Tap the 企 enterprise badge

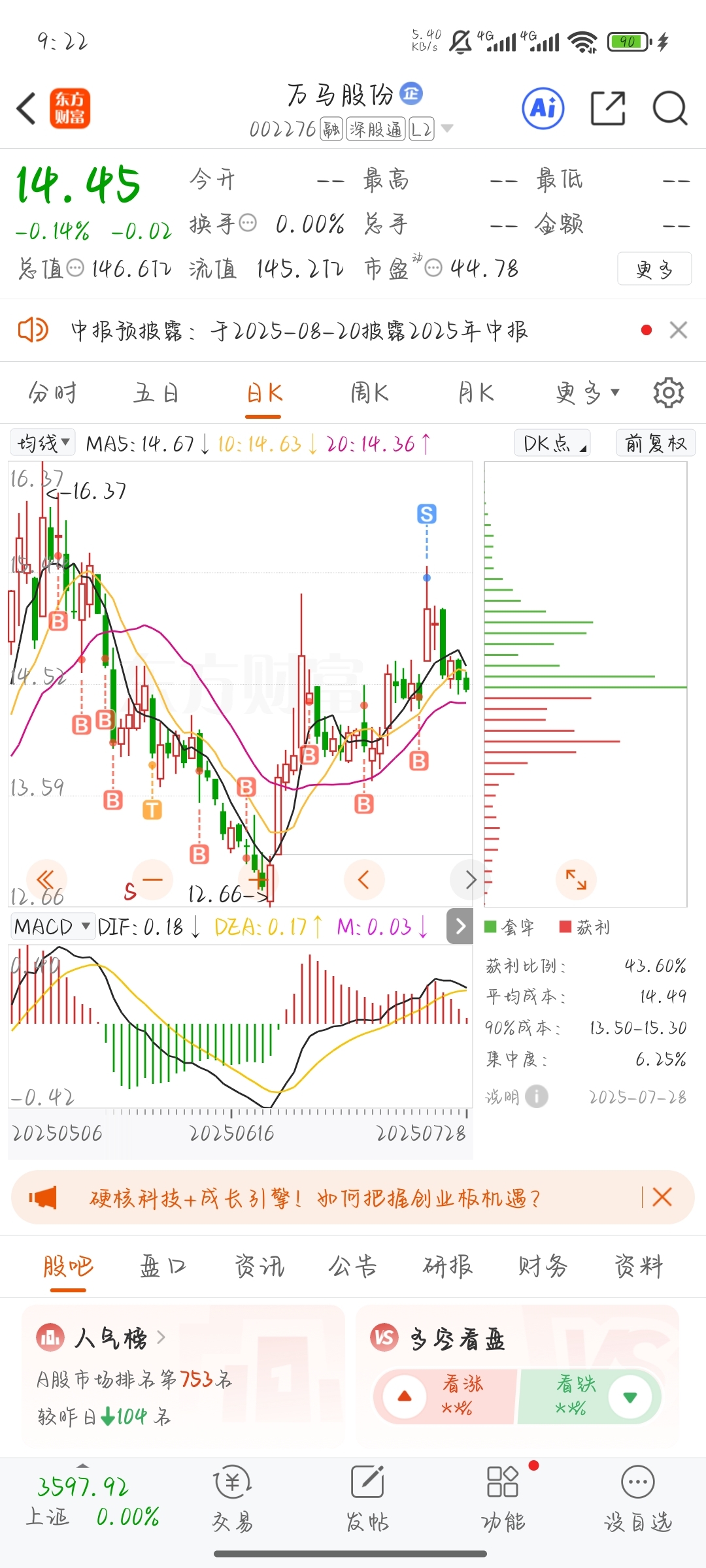coord(411,93)
